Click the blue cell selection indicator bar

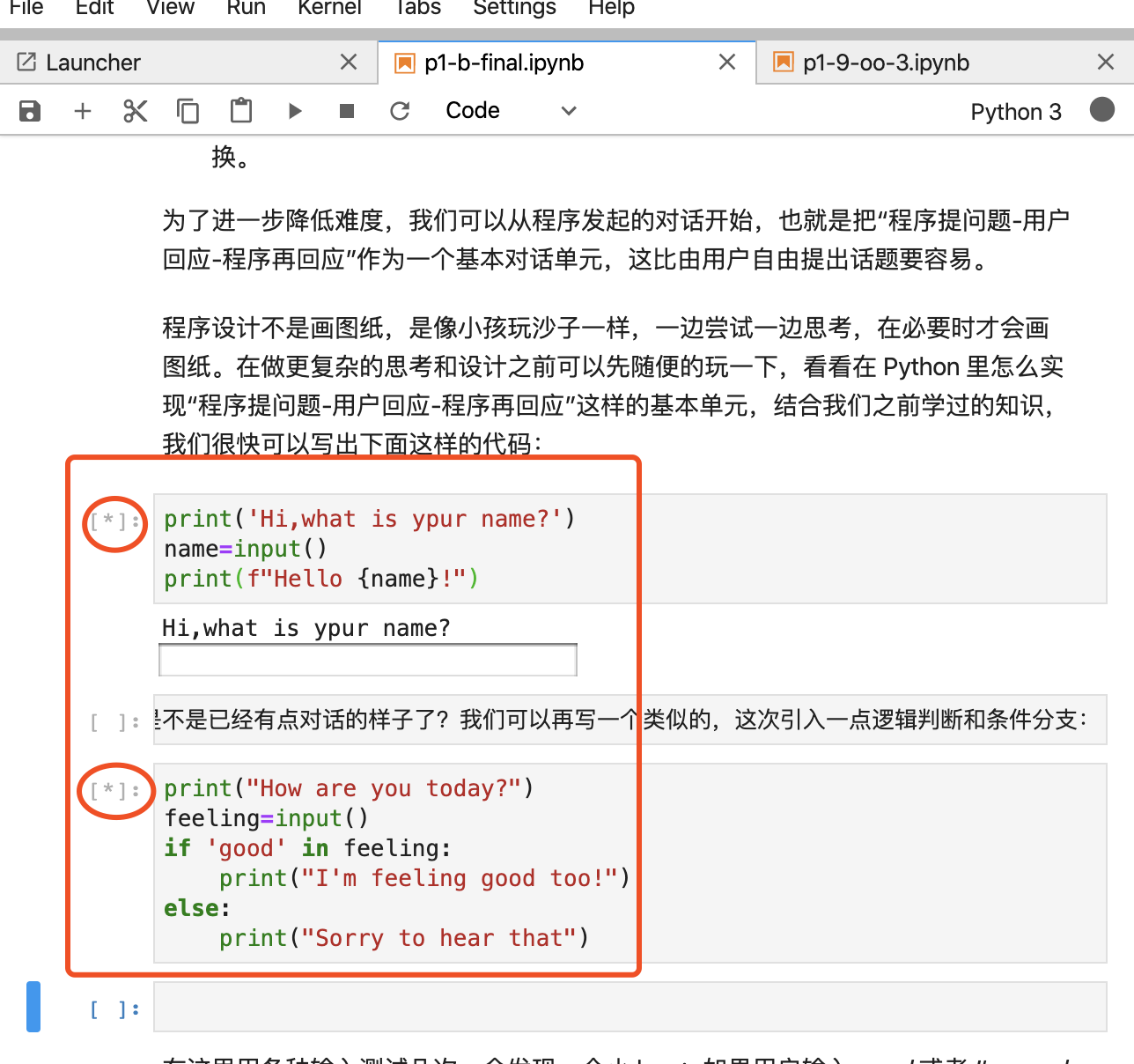(33, 1007)
